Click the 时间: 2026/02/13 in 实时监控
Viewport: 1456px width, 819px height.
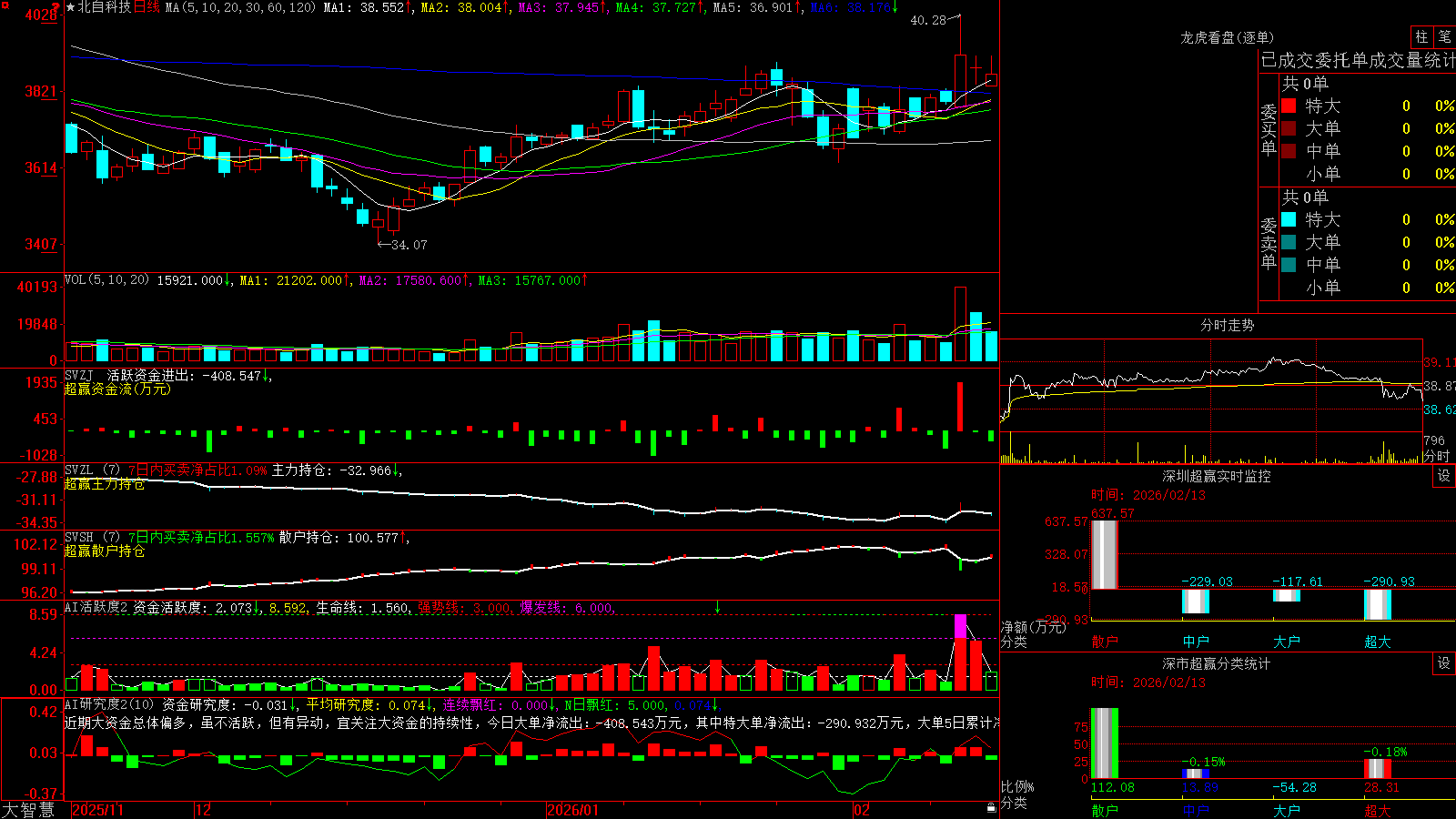1148,495
